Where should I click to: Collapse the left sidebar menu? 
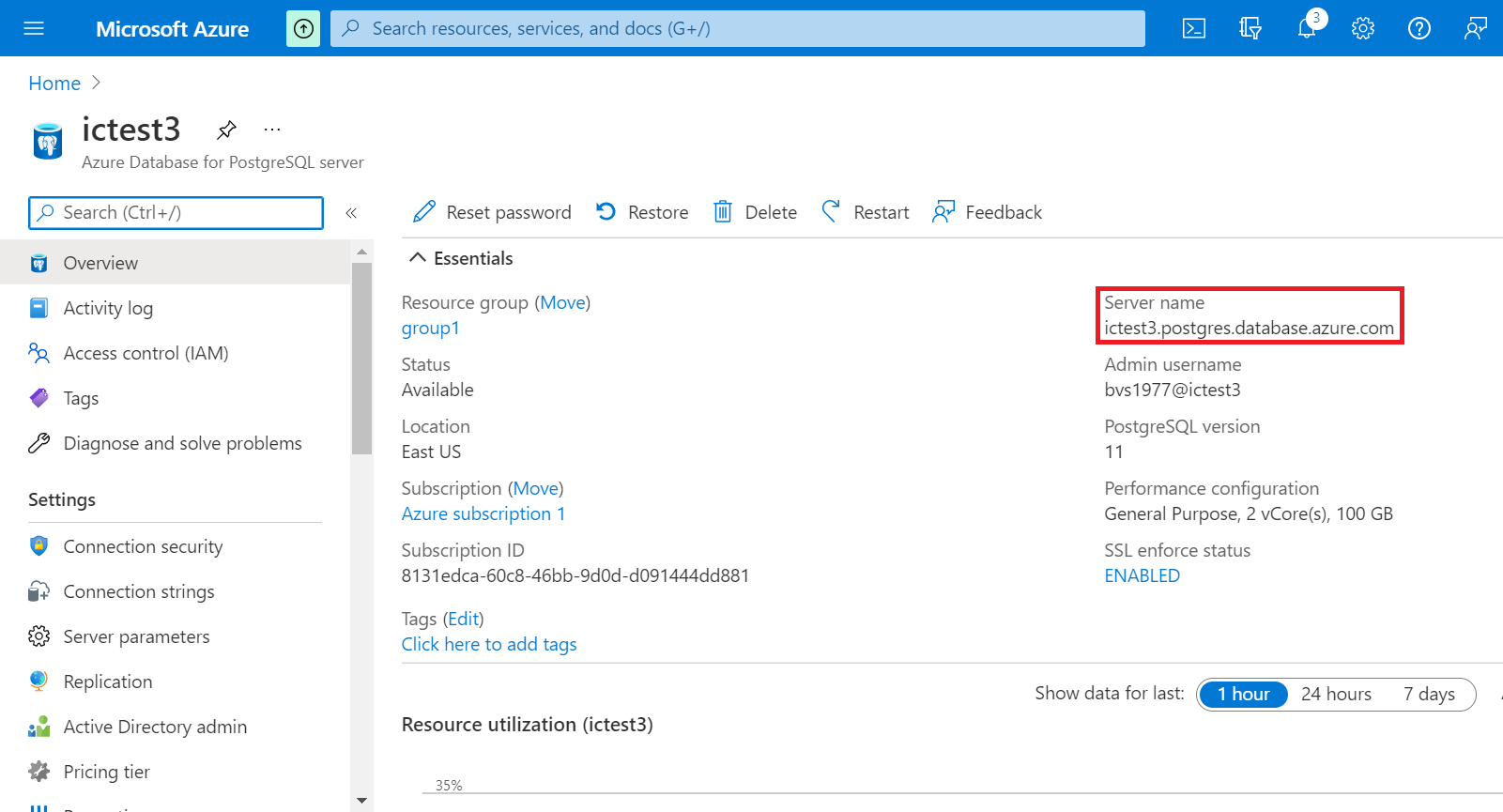coord(351,213)
